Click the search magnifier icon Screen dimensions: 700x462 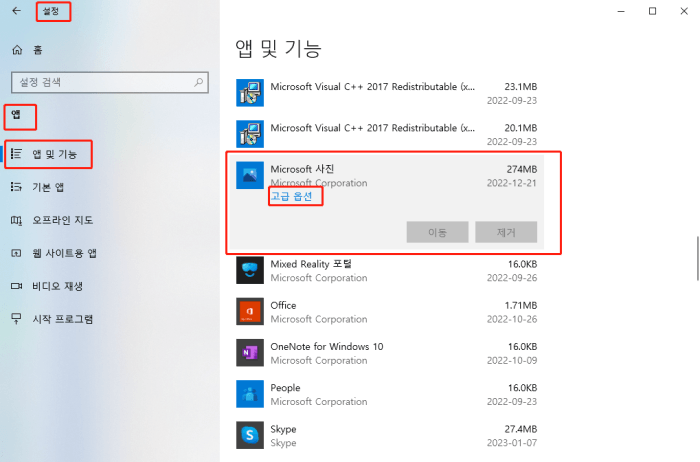(x=199, y=82)
